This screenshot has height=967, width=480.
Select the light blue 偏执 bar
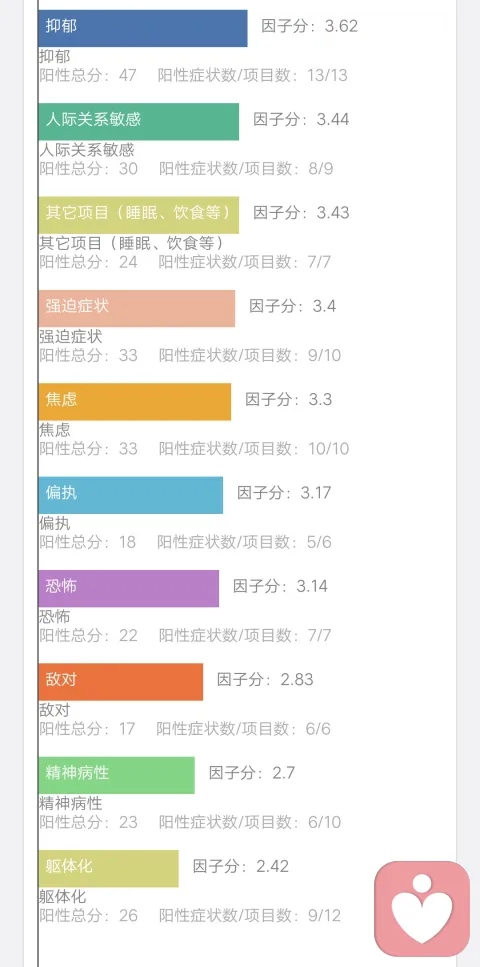click(x=131, y=495)
